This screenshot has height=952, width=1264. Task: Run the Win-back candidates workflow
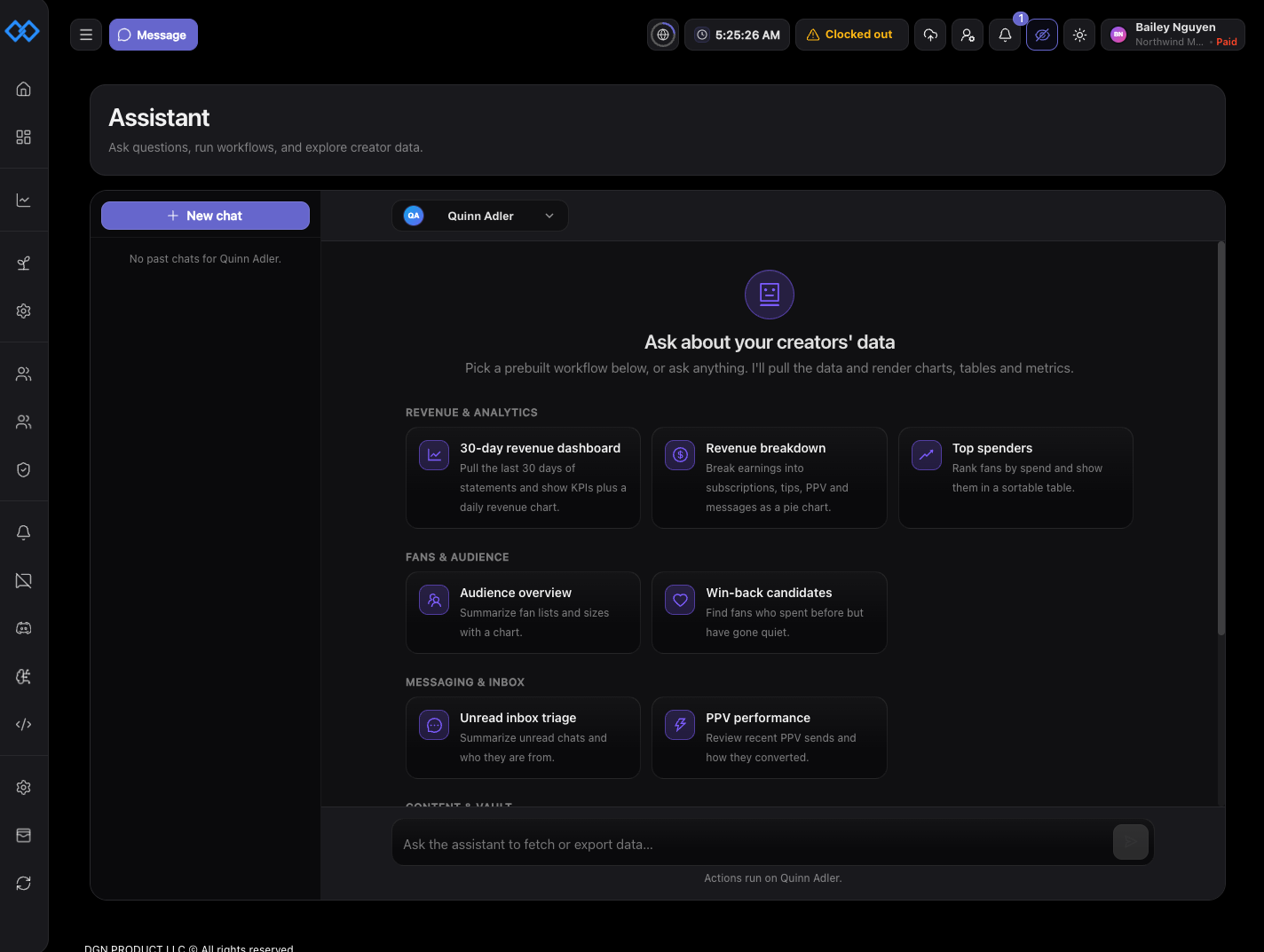[x=770, y=612]
